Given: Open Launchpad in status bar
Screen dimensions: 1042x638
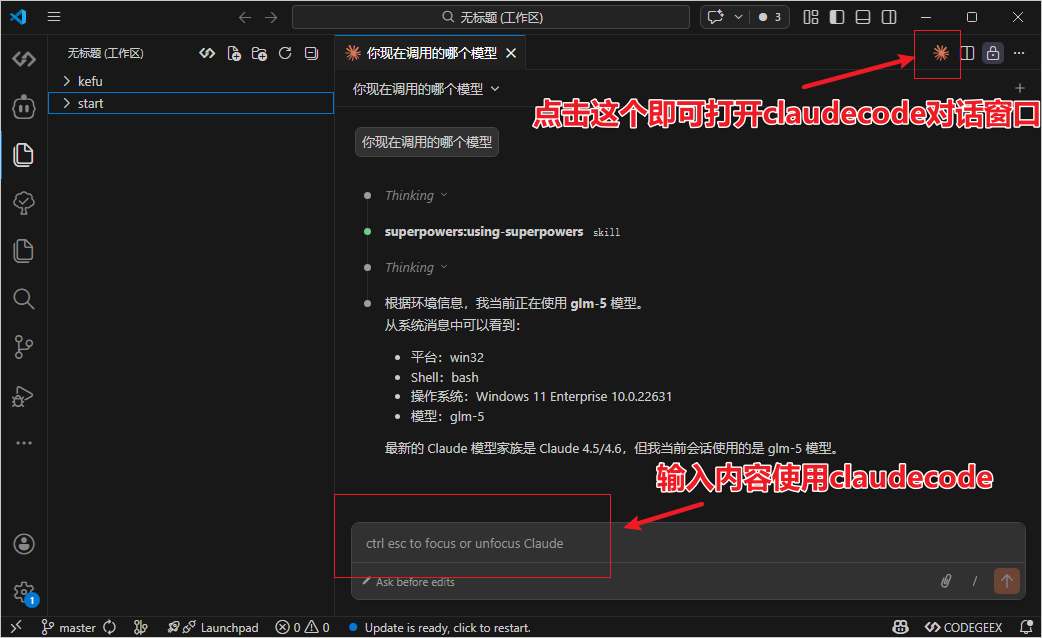Looking at the screenshot, I should point(213,627).
